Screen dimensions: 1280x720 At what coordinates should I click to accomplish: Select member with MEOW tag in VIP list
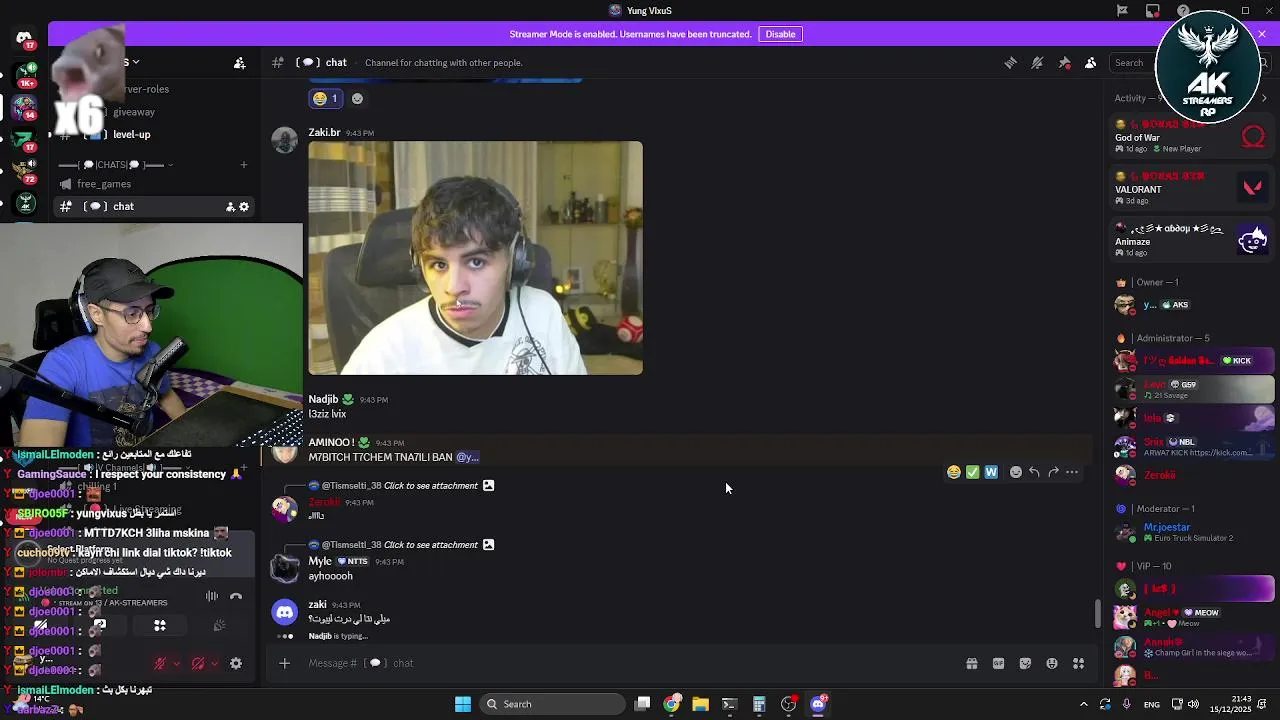1192,617
